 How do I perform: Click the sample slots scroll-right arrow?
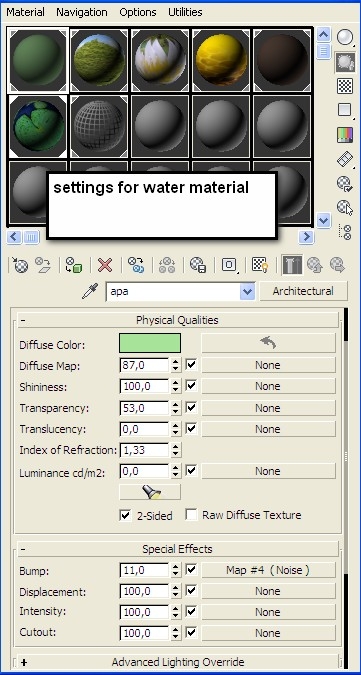(x=306, y=236)
